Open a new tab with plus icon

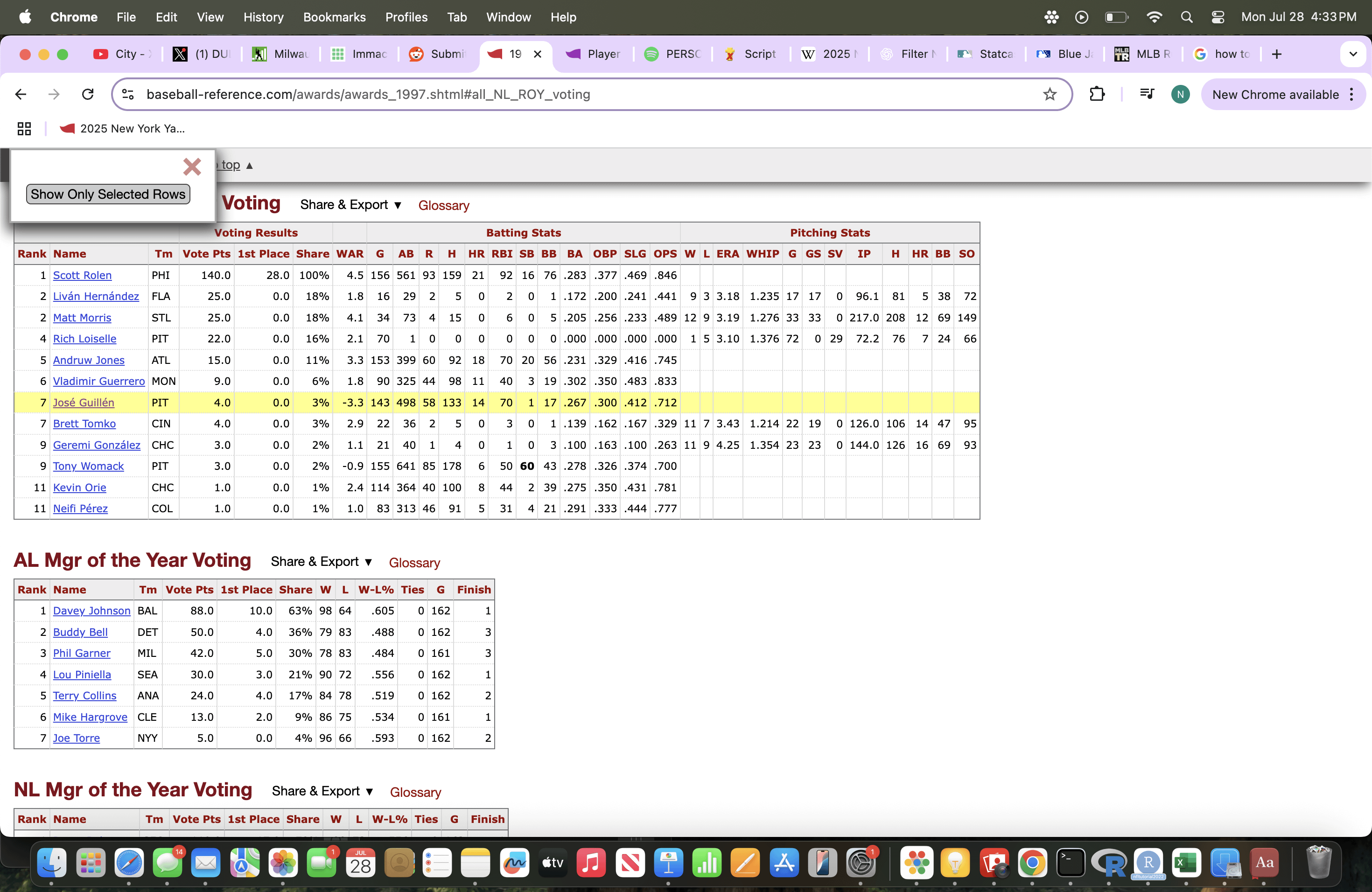pos(1276,54)
